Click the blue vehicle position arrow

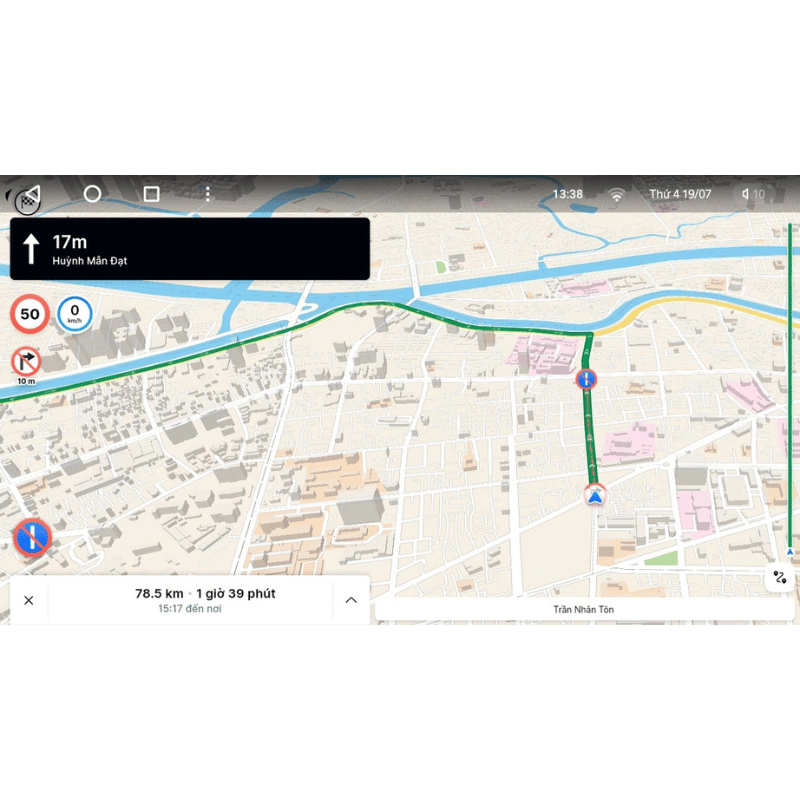(595, 495)
